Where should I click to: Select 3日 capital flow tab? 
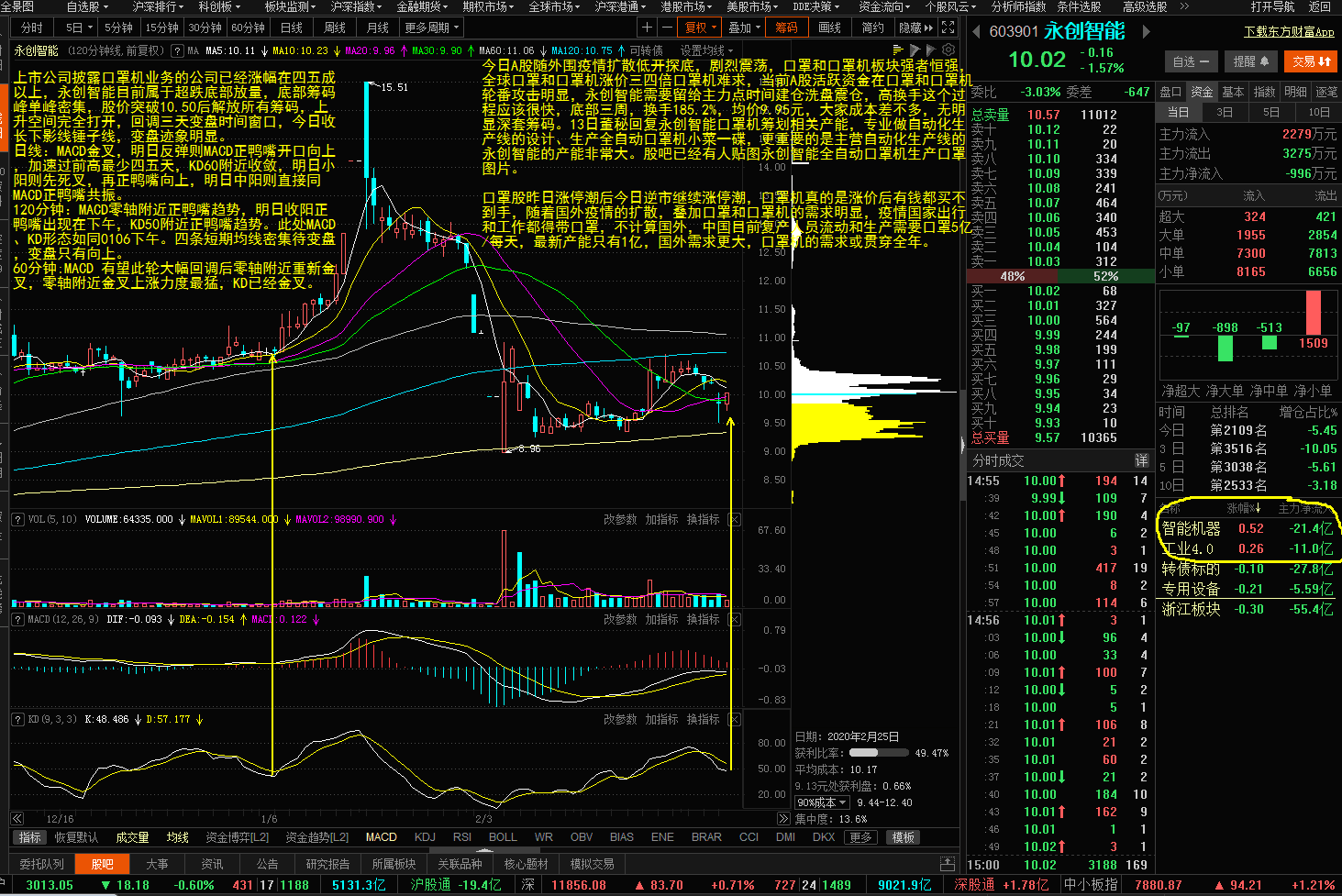(1225, 112)
